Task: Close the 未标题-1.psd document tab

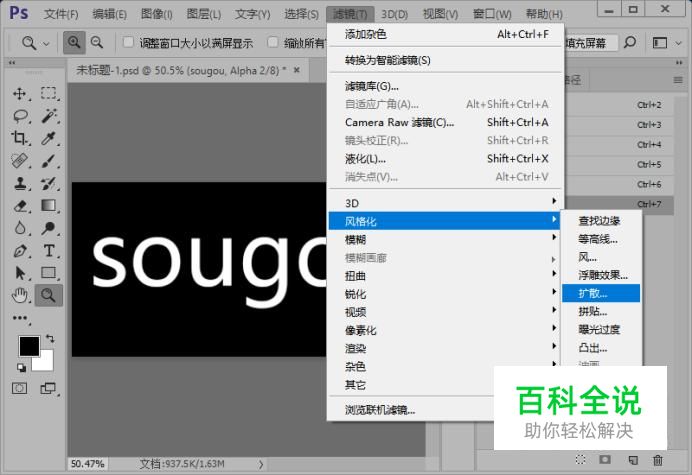Action: [x=297, y=70]
